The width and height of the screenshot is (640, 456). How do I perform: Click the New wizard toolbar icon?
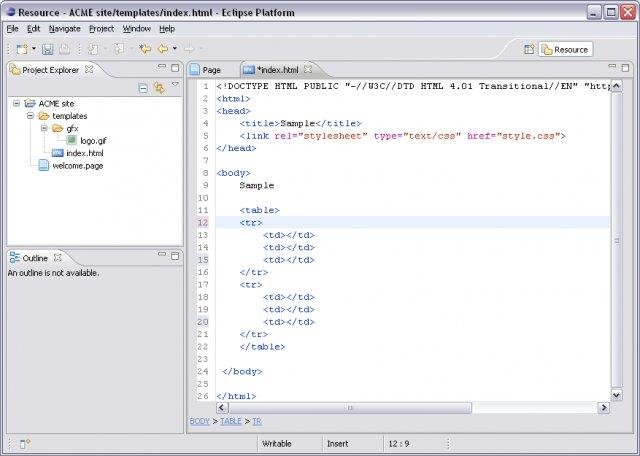tap(21, 48)
